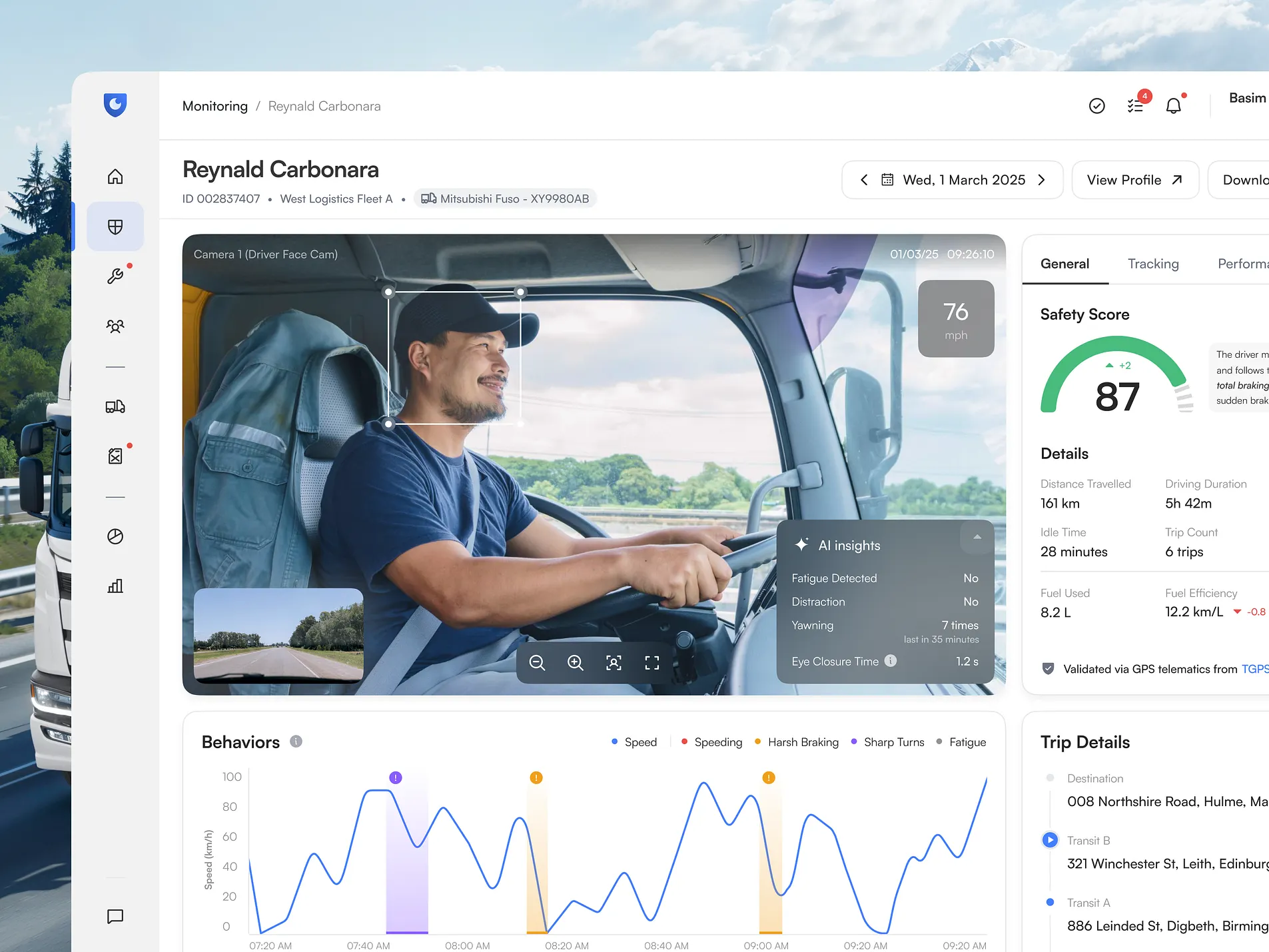Toggle the Sharp Turns legend item
The height and width of the screenshot is (952, 1269).
887,742
